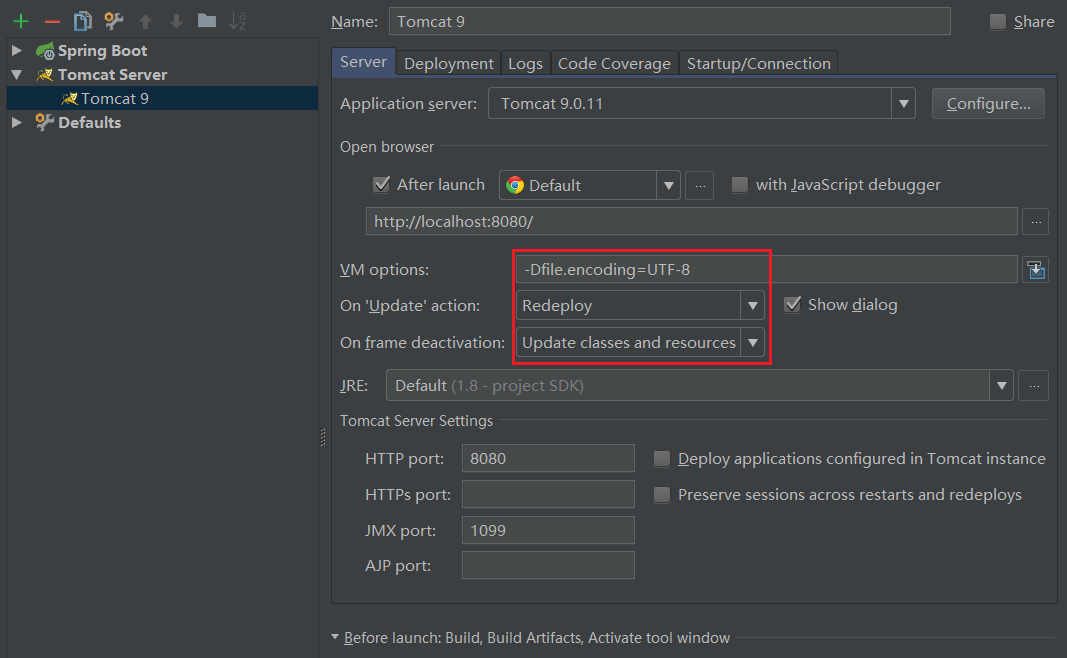Image resolution: width=1067 pixels, height=658 pixels.
Task: Click the Name input field
Action: (670, 21)
